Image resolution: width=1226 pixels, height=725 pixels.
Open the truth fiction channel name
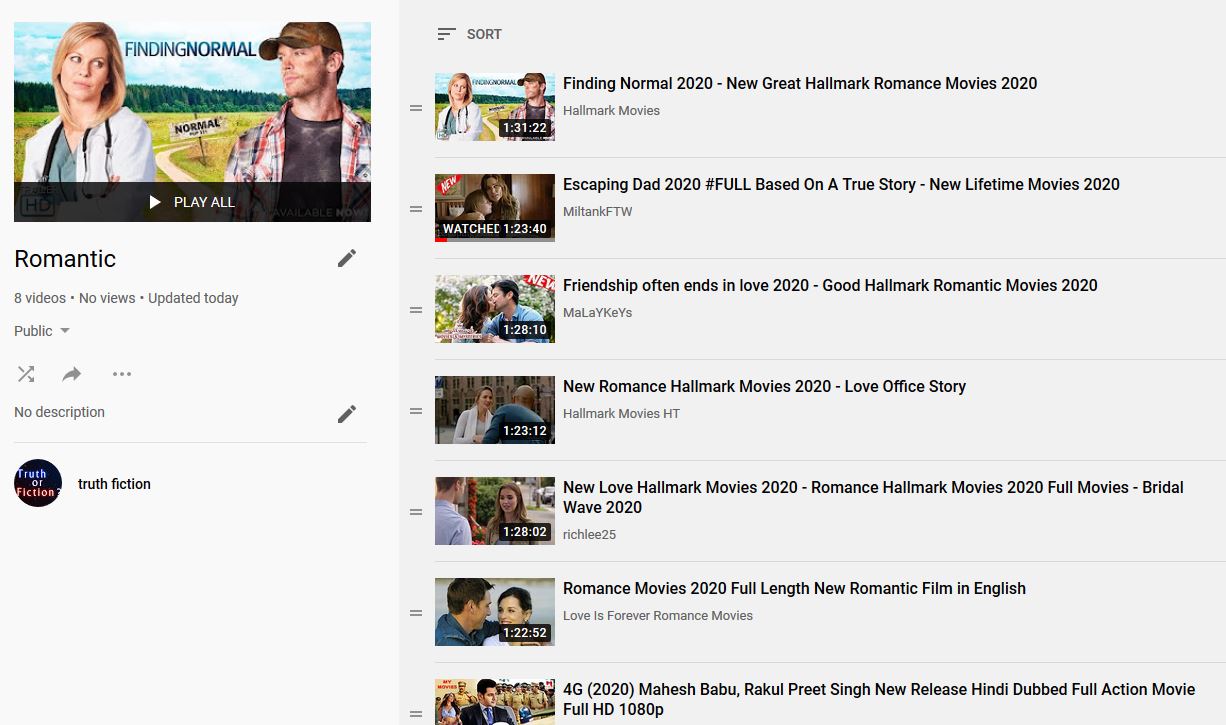[x=114, y=484]
